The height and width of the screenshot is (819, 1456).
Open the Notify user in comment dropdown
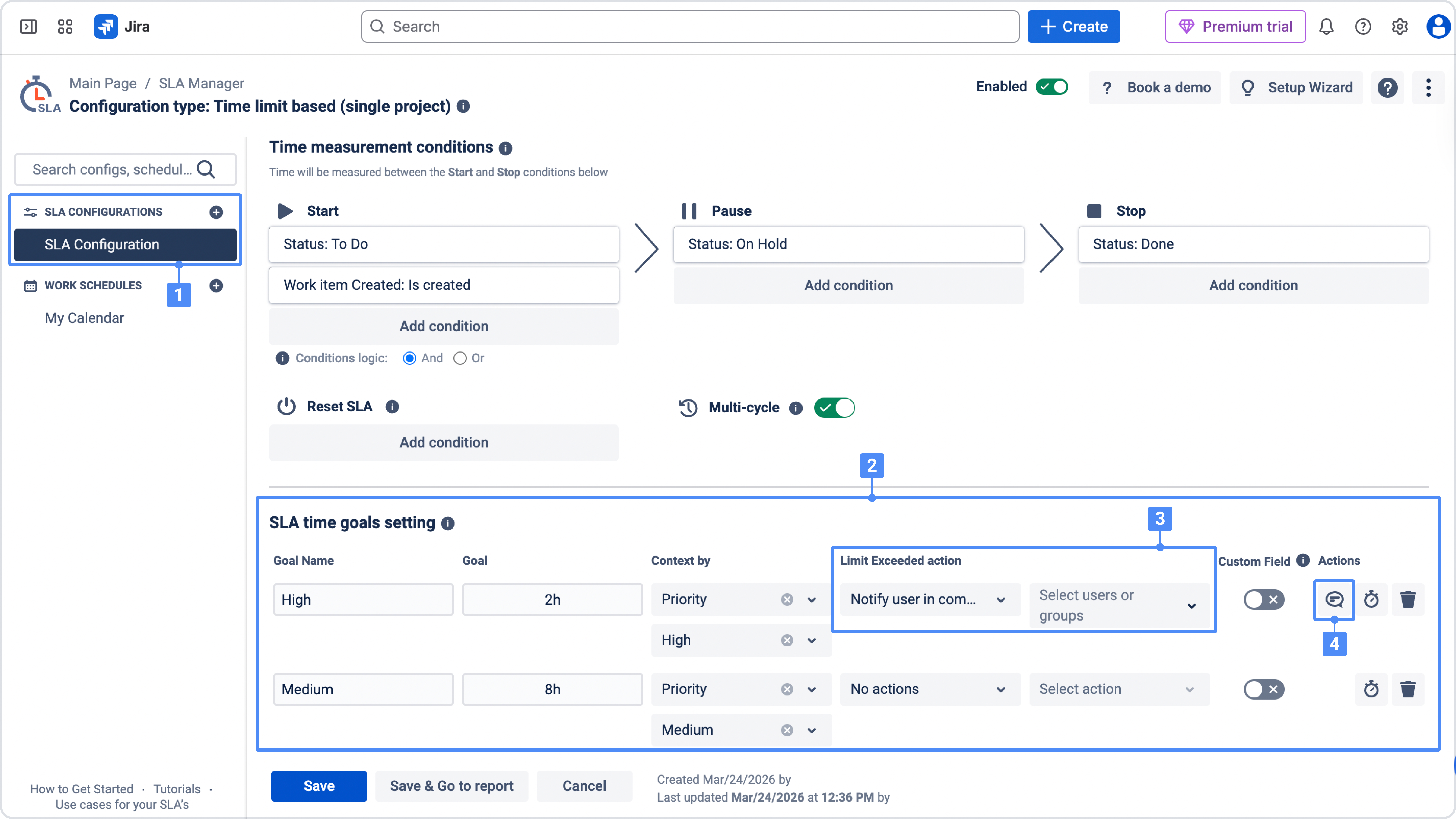point(930,599)
